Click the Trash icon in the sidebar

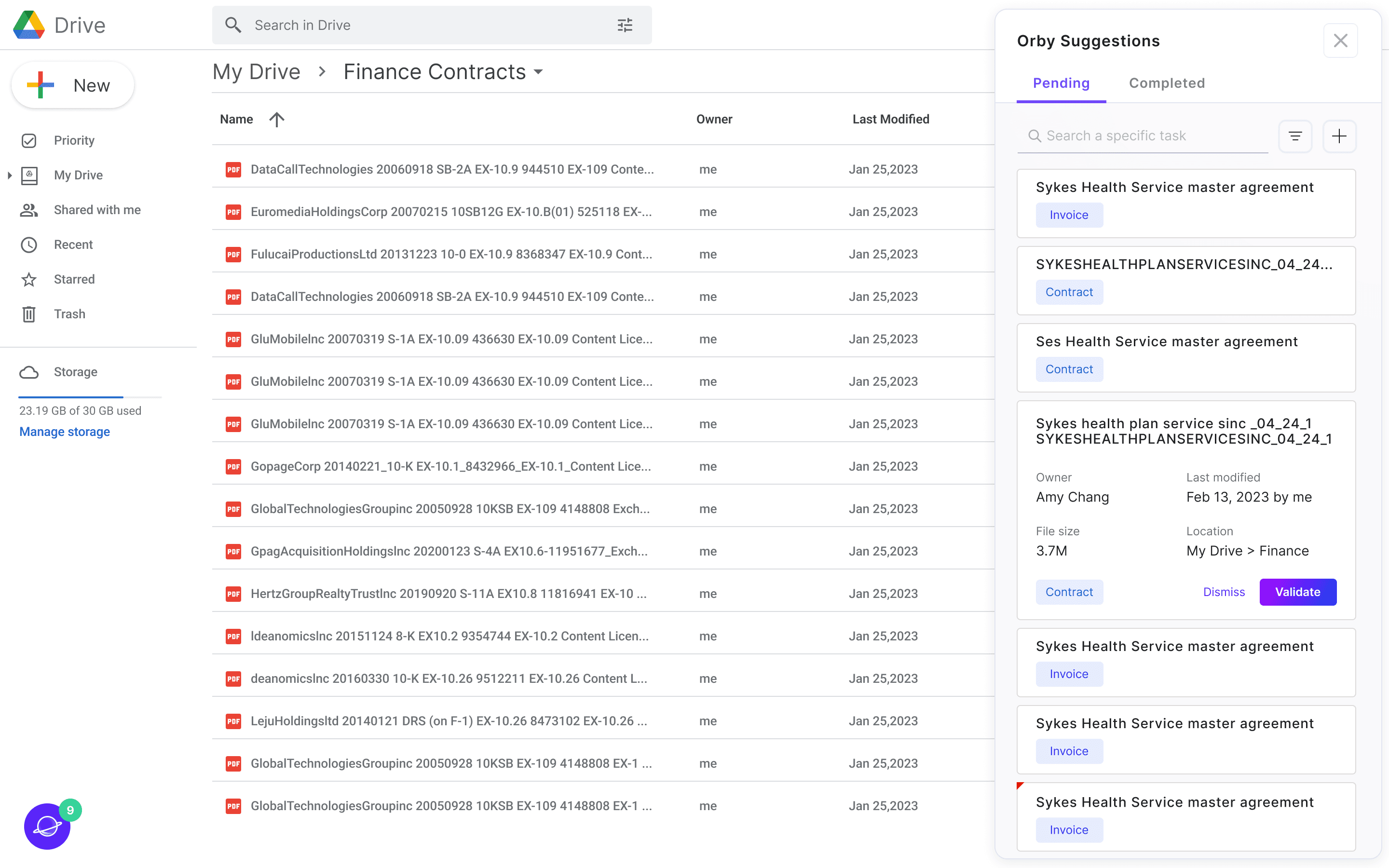[x=29, y=314]
